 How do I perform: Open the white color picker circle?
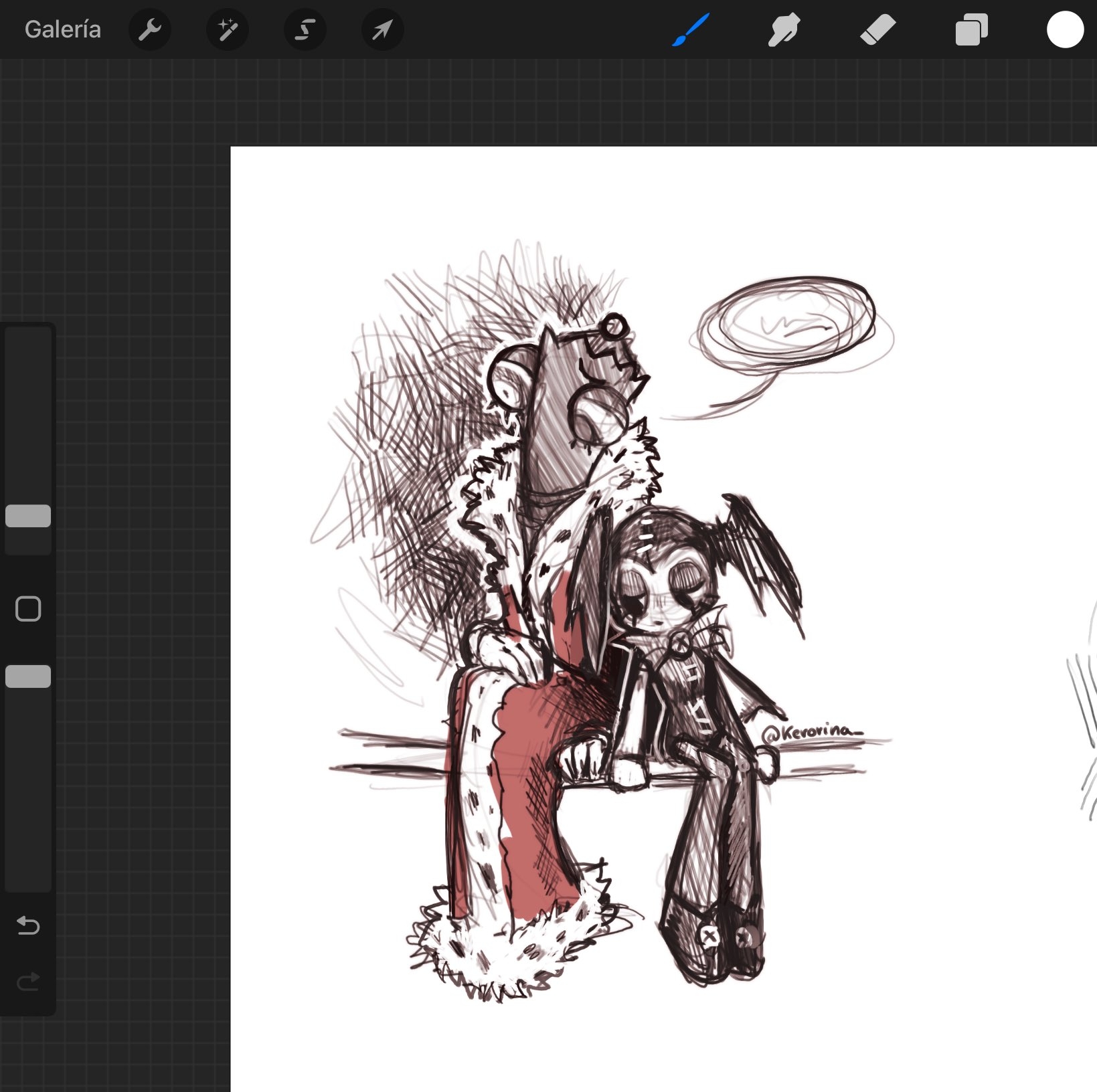[x=1064, y=29]
